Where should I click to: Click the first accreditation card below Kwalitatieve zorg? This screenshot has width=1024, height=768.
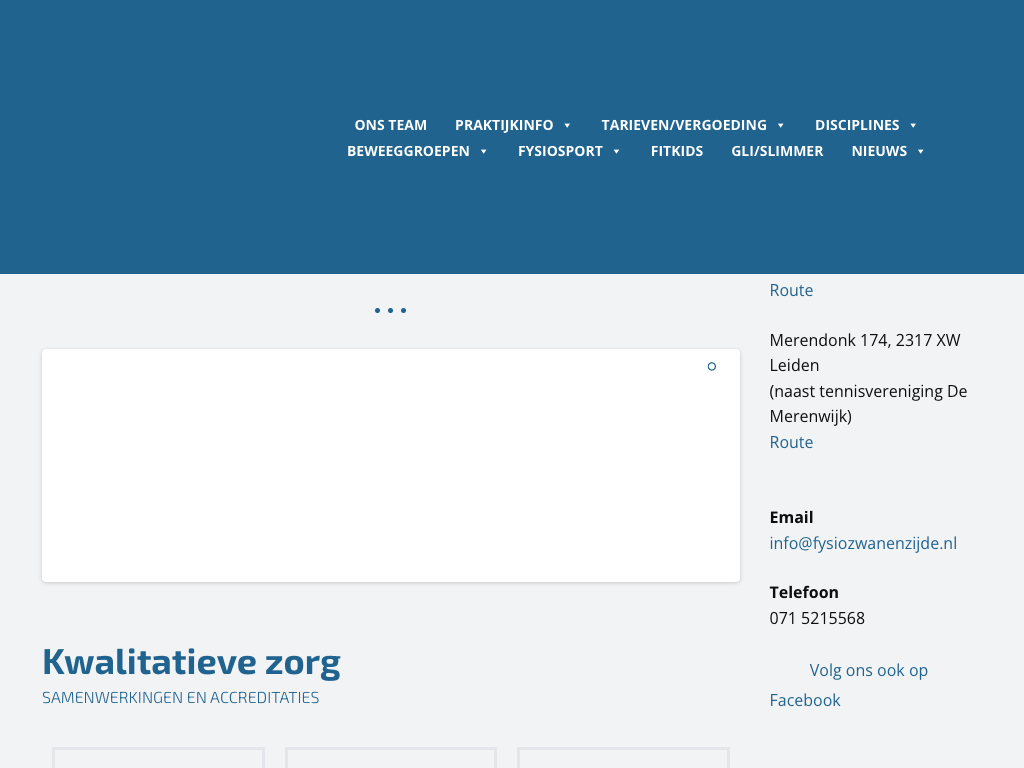[x=158, y=757]
